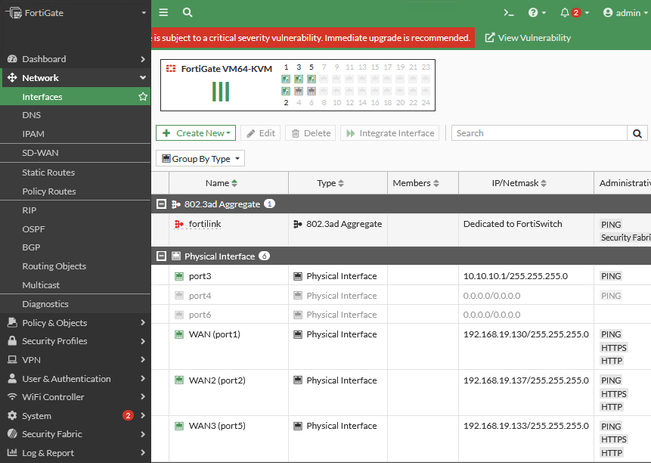This screenshot has height=463, width=651.
Task: Collapse the 802.3ad Aggregate group
Action: [162, 204]
